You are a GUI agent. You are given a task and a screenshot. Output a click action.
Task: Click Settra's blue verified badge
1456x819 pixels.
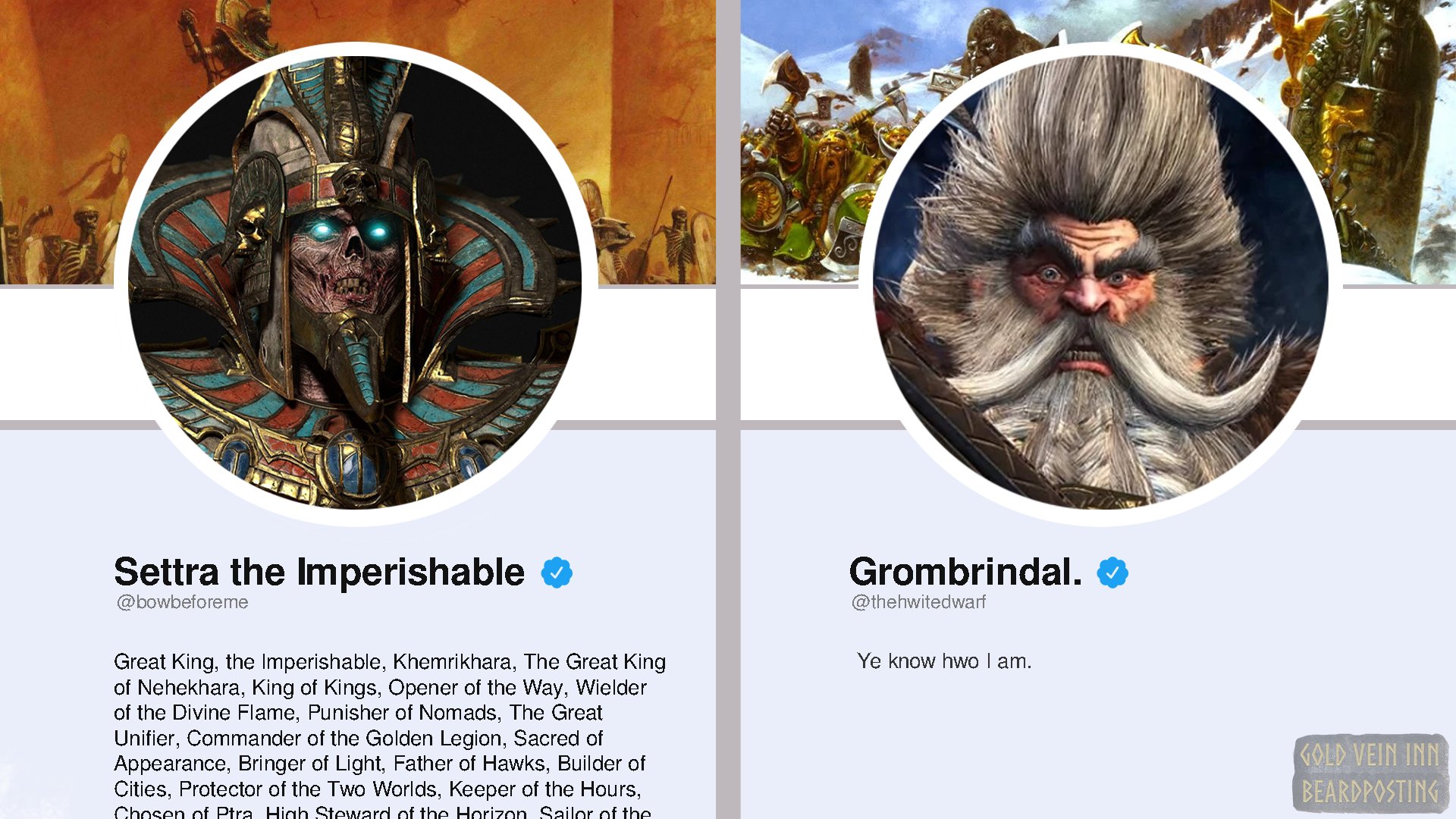557,573
